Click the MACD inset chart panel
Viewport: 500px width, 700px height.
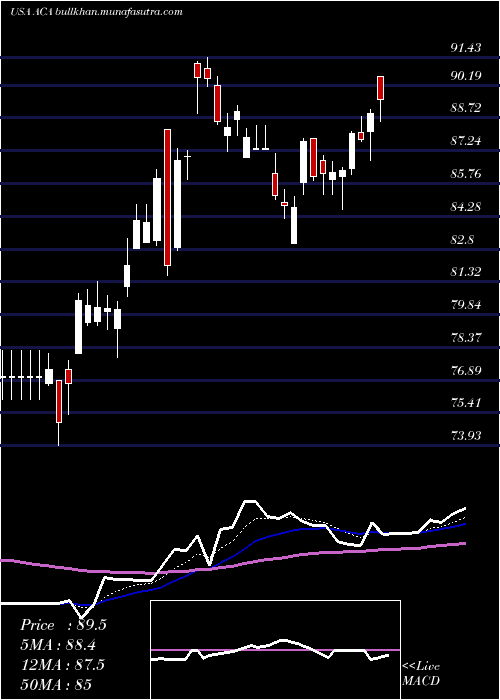point(275,650)
